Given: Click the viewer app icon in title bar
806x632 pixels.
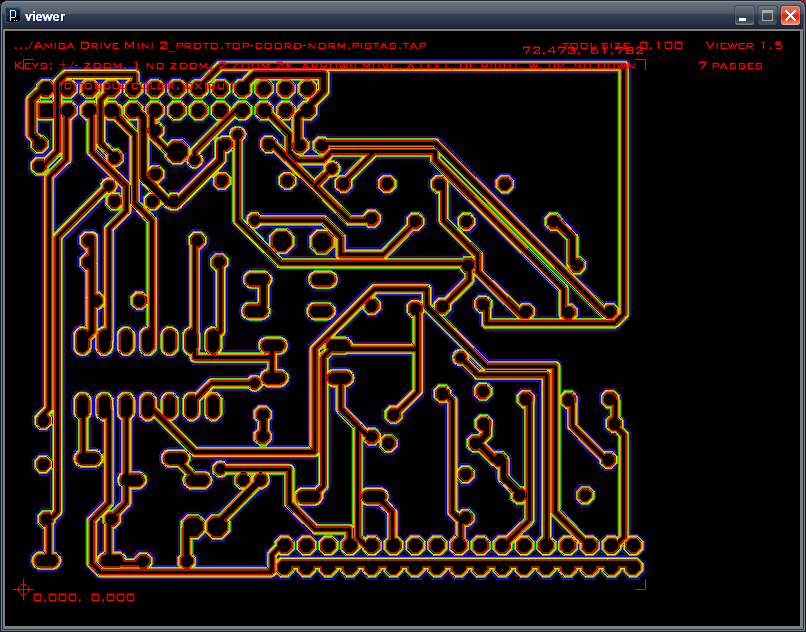Looking at the screenshot, I should [x=14, y=16].
